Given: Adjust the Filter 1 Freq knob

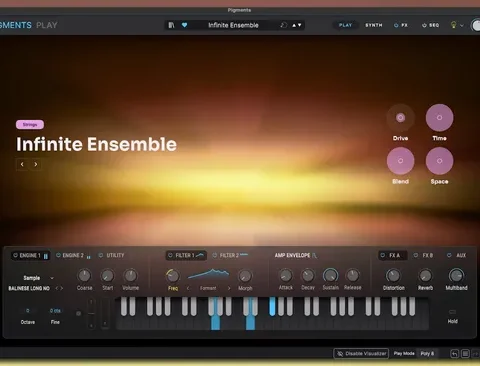Looking at the screenshot, I should pyautogui.click(x=172, y=276).
